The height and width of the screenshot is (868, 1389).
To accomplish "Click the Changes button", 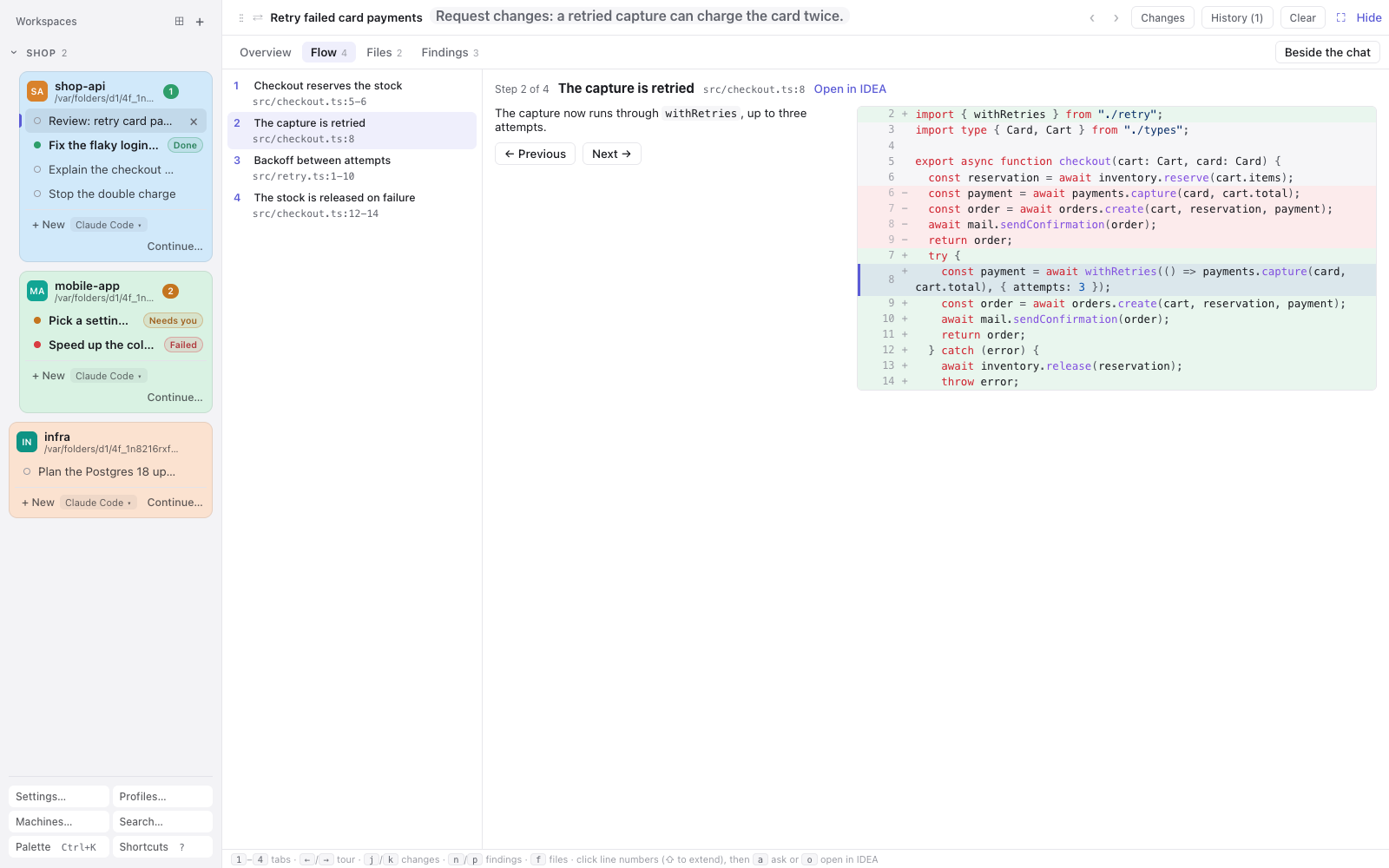I will coord(1162,17).
